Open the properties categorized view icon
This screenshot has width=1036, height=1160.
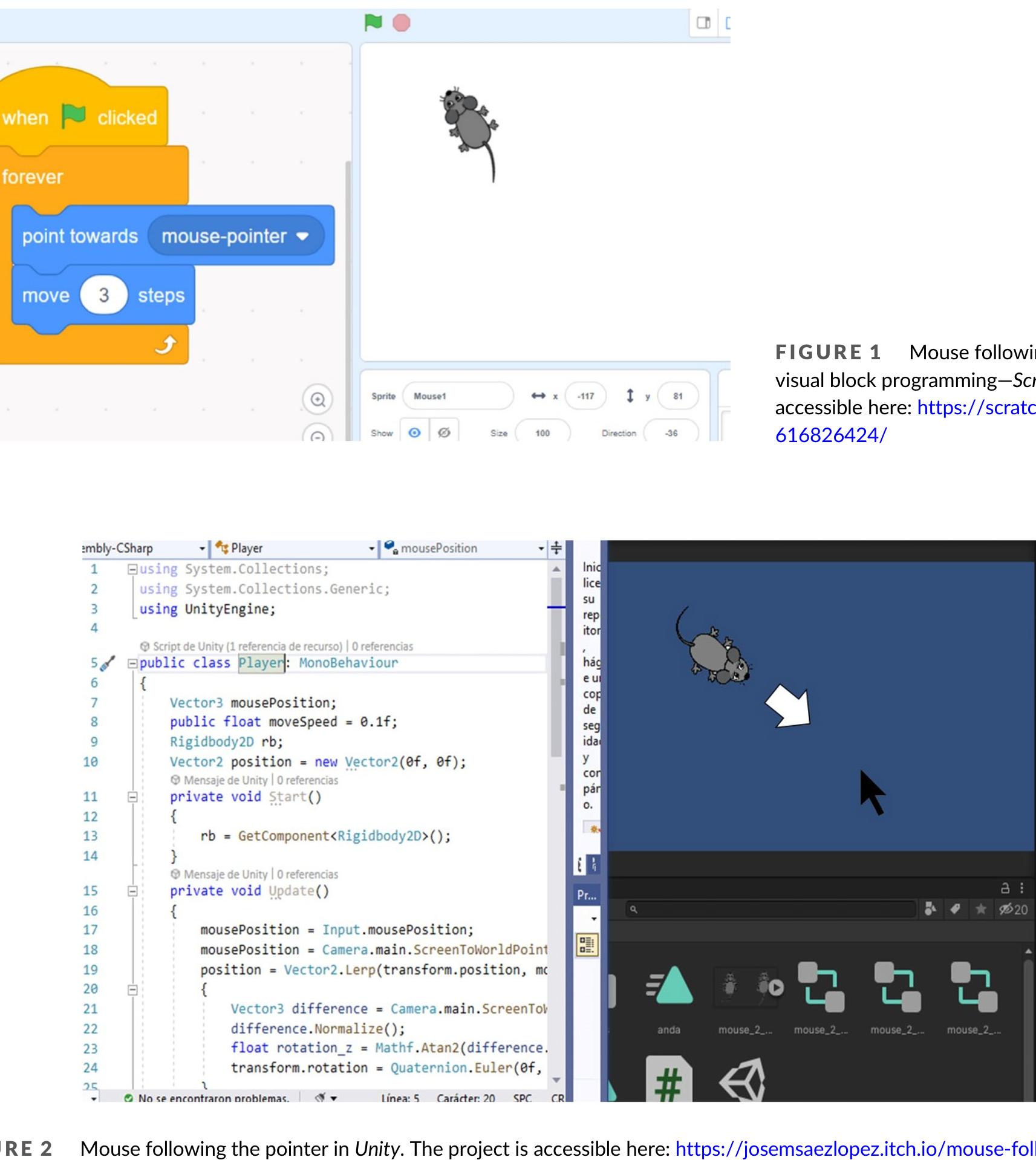587,945
